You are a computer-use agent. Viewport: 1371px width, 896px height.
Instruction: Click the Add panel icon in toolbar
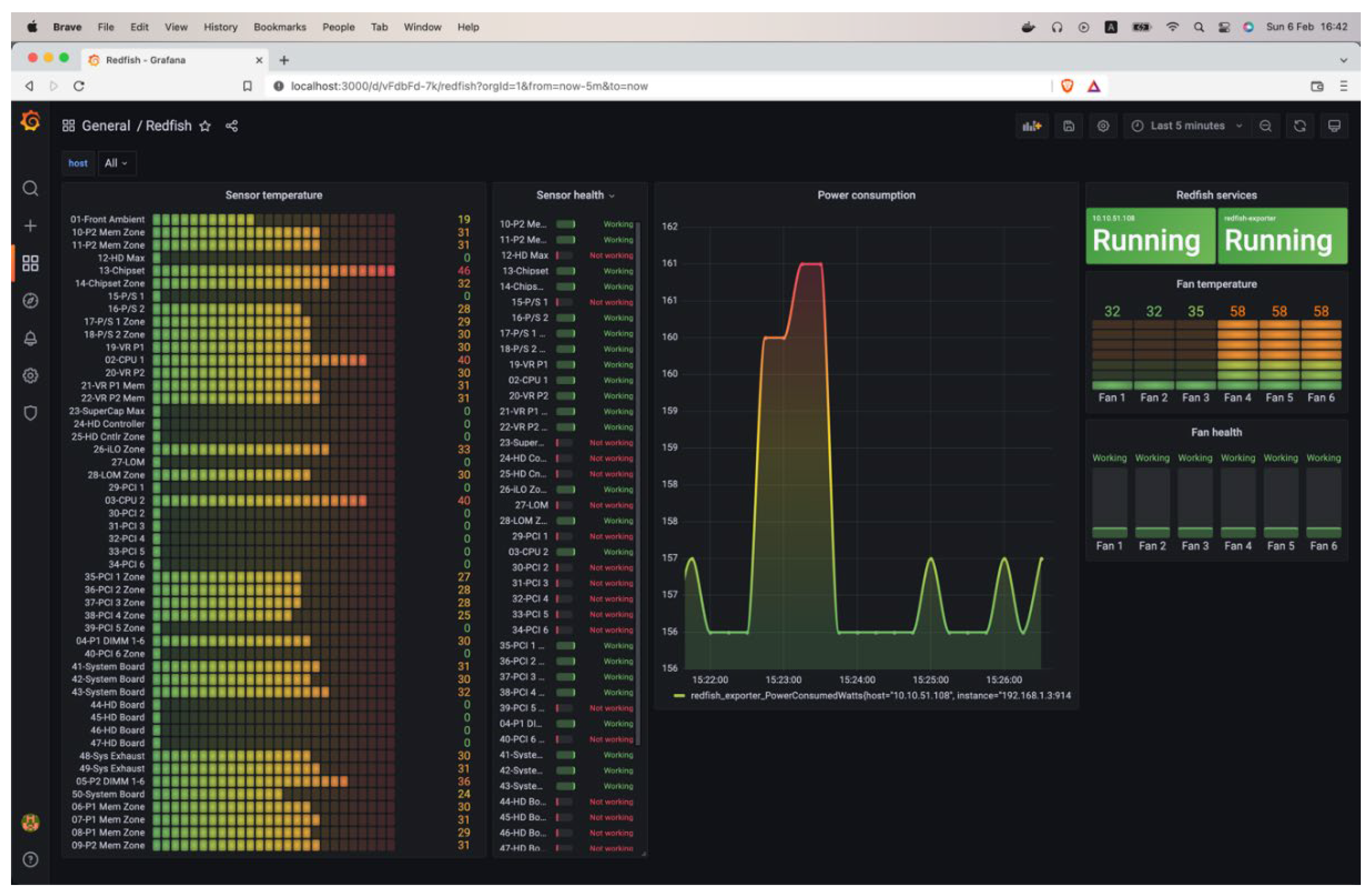point(1032,126)
